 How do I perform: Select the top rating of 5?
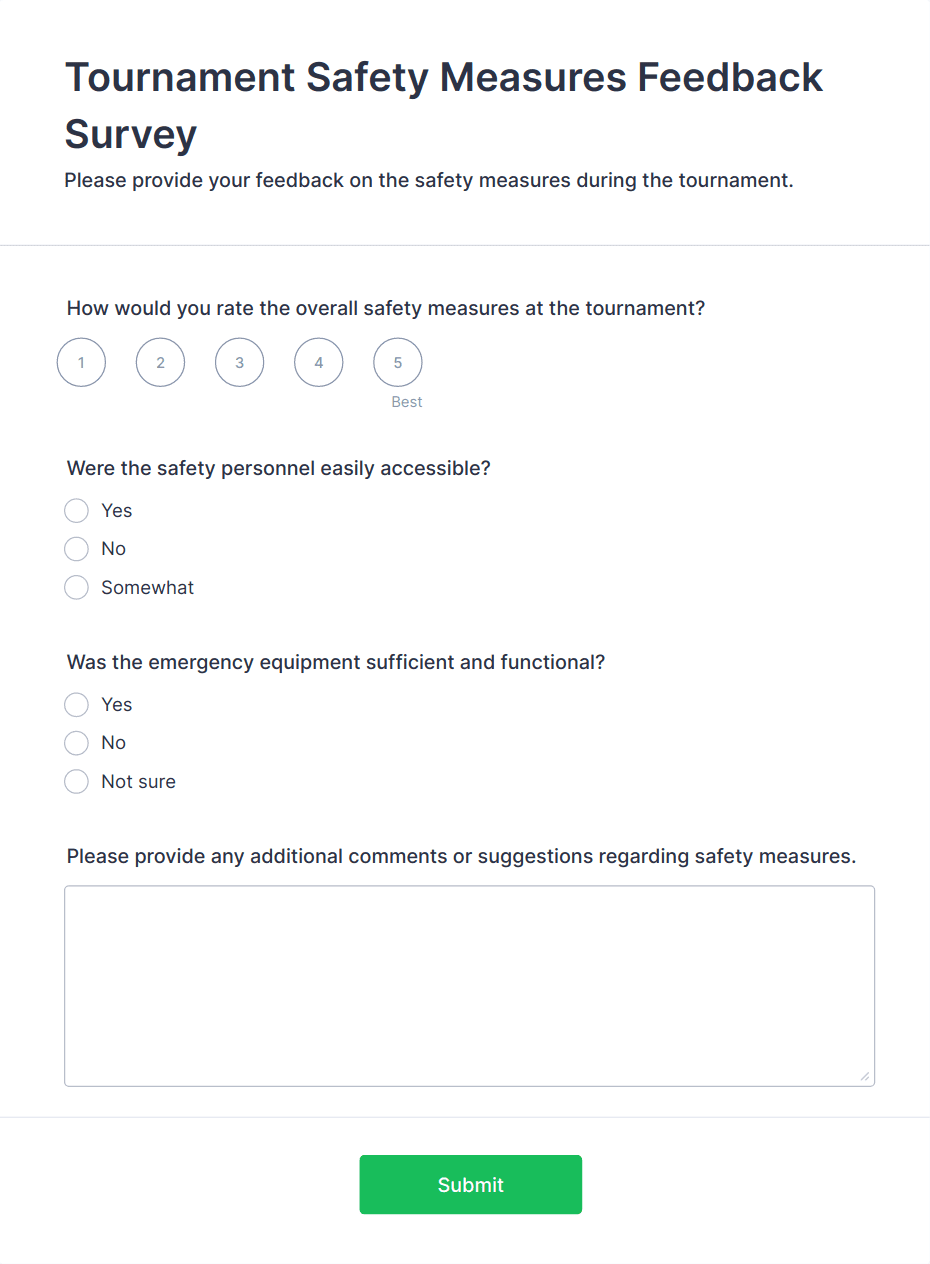point(397,362)
